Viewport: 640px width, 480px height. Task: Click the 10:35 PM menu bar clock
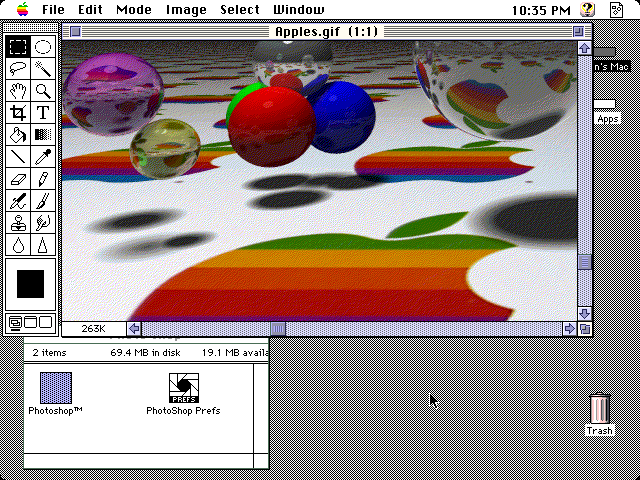point(541,10)
